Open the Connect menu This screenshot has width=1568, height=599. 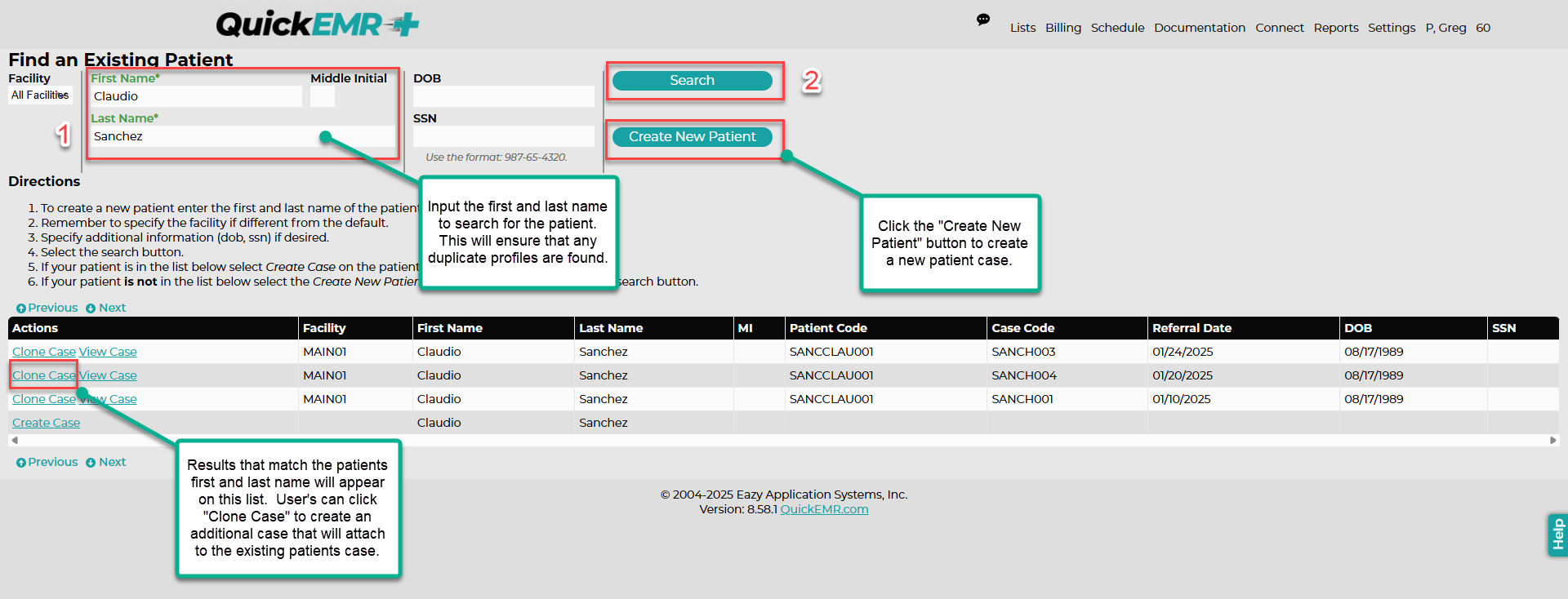tap(1280, 28)
